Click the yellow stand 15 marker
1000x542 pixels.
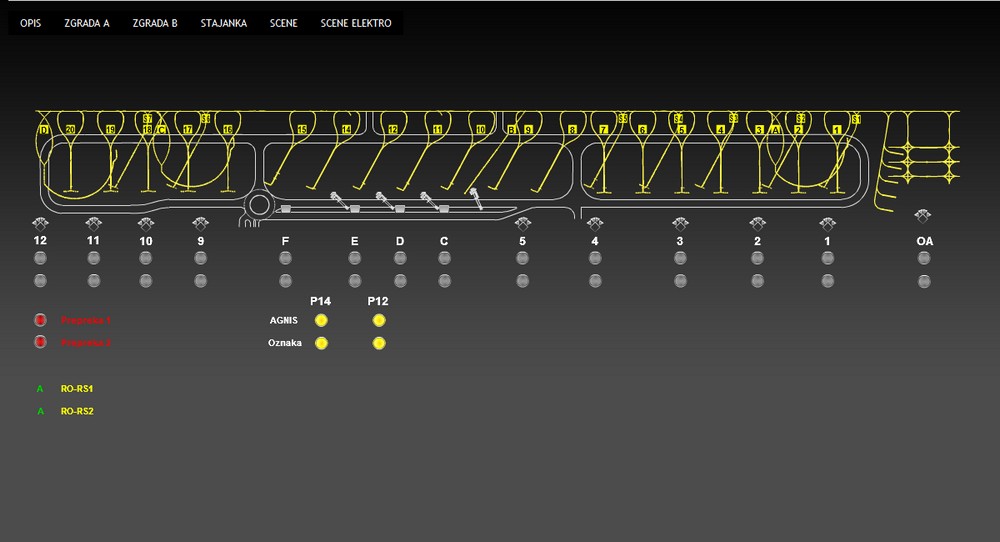tap(302, 130)
